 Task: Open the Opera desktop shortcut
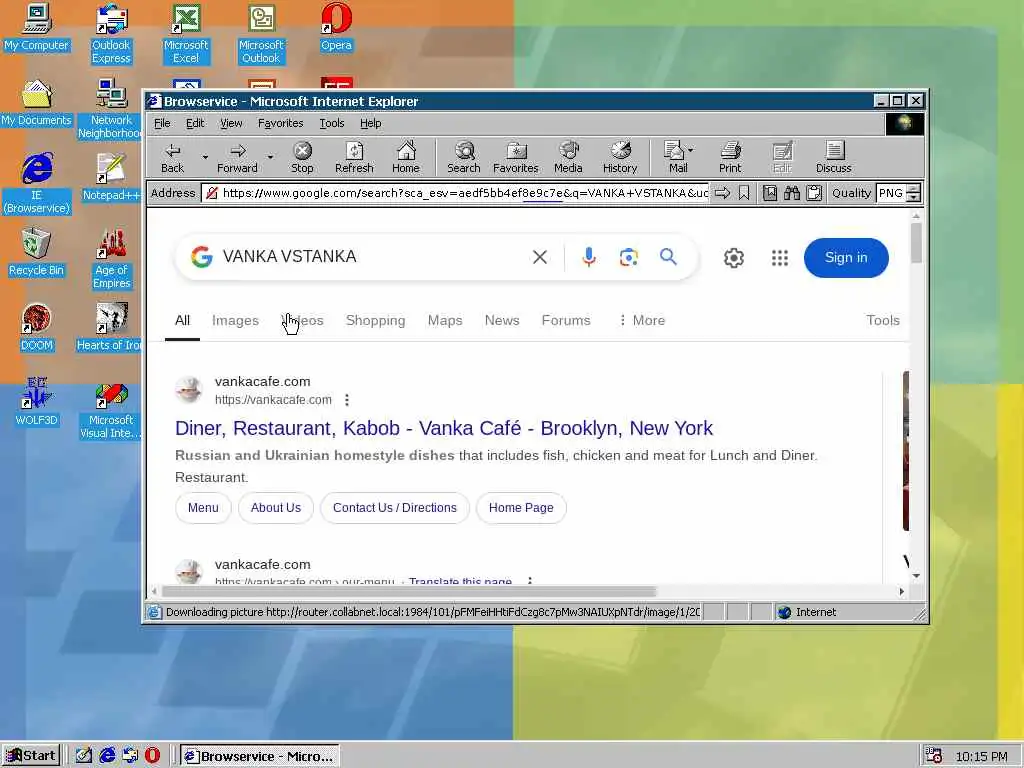[336, 27]
